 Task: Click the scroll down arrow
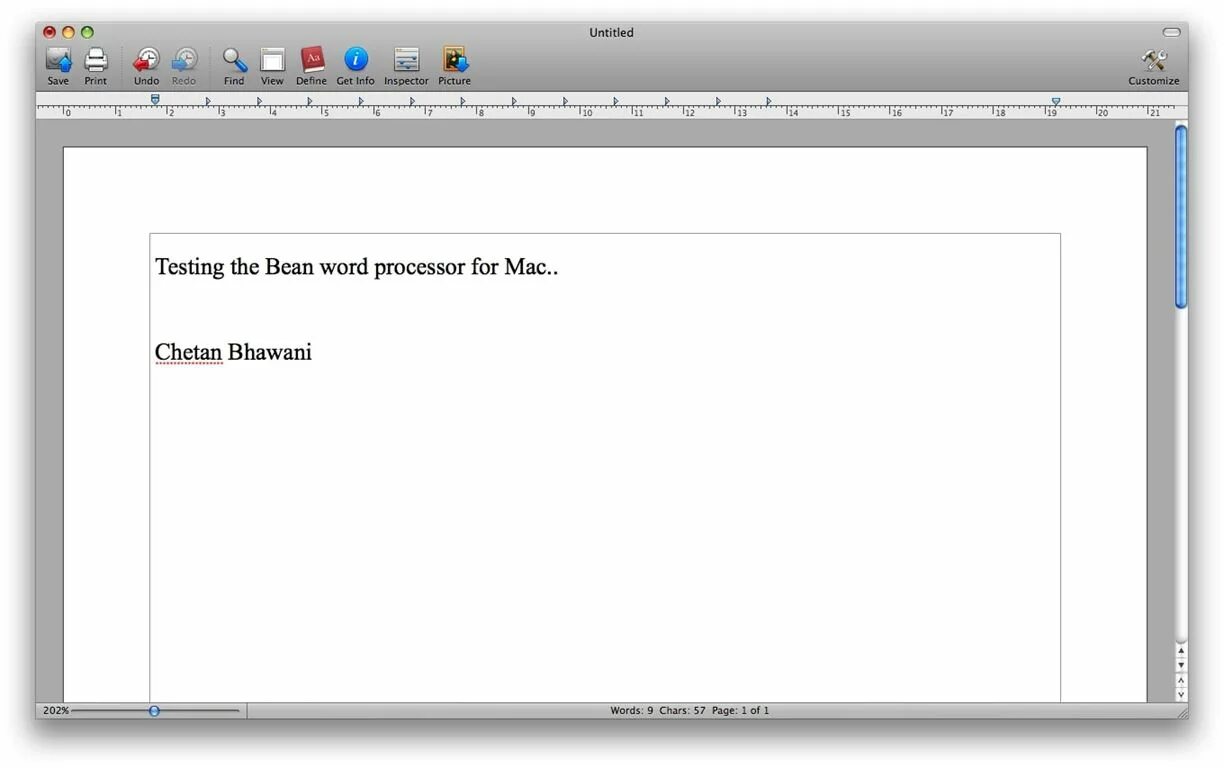[x=1181, y=665]
